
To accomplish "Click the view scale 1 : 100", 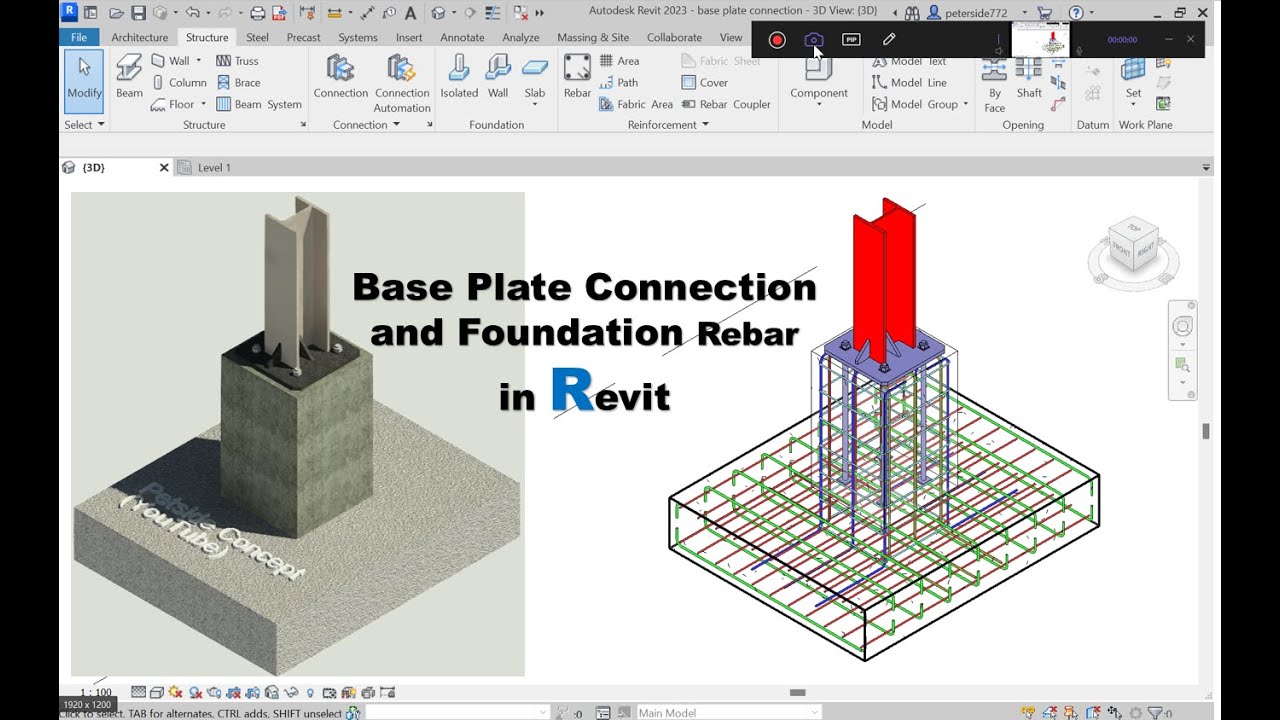I will click(x=96, y=692).
